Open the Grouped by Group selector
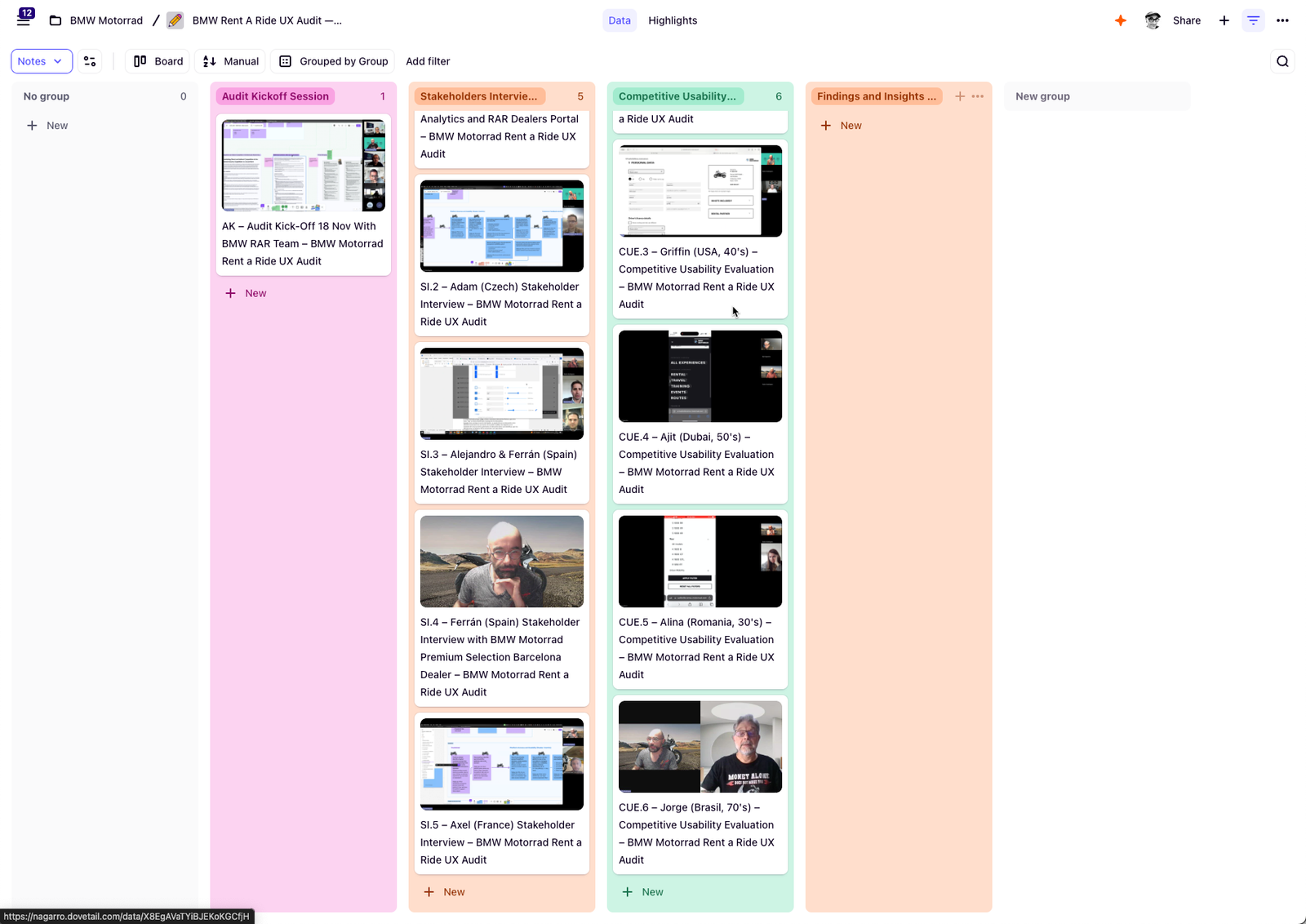 (x=333, y=61)
